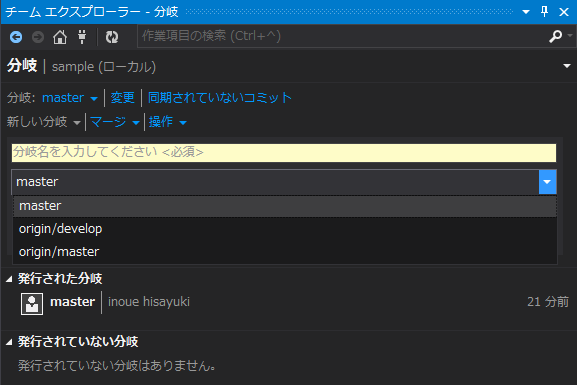The width and height of the screenshot is (577, 385).
Task: Toggle the 新しい分岐 section dropdown
Action: pyautogui.click(x=43, y=122)
